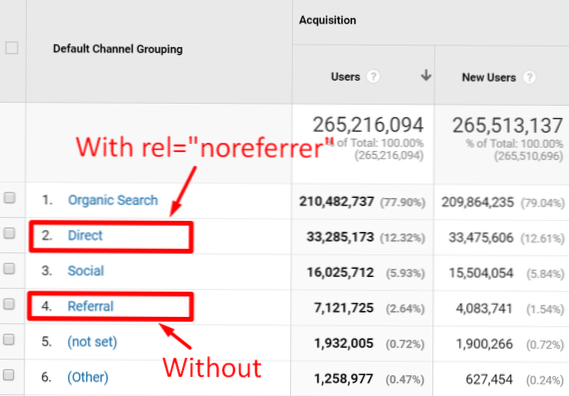Select (Other) users value 1,258,977
The width and height of the screenshot is (569, 396).
coord(343,379)
